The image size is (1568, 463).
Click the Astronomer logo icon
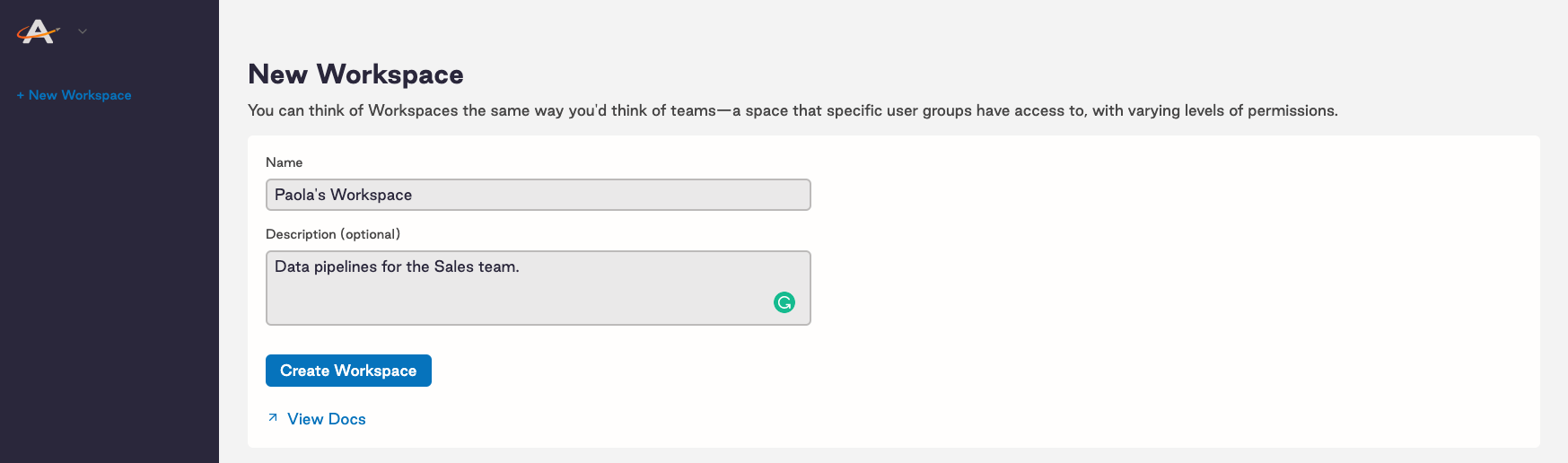point(38,31)
